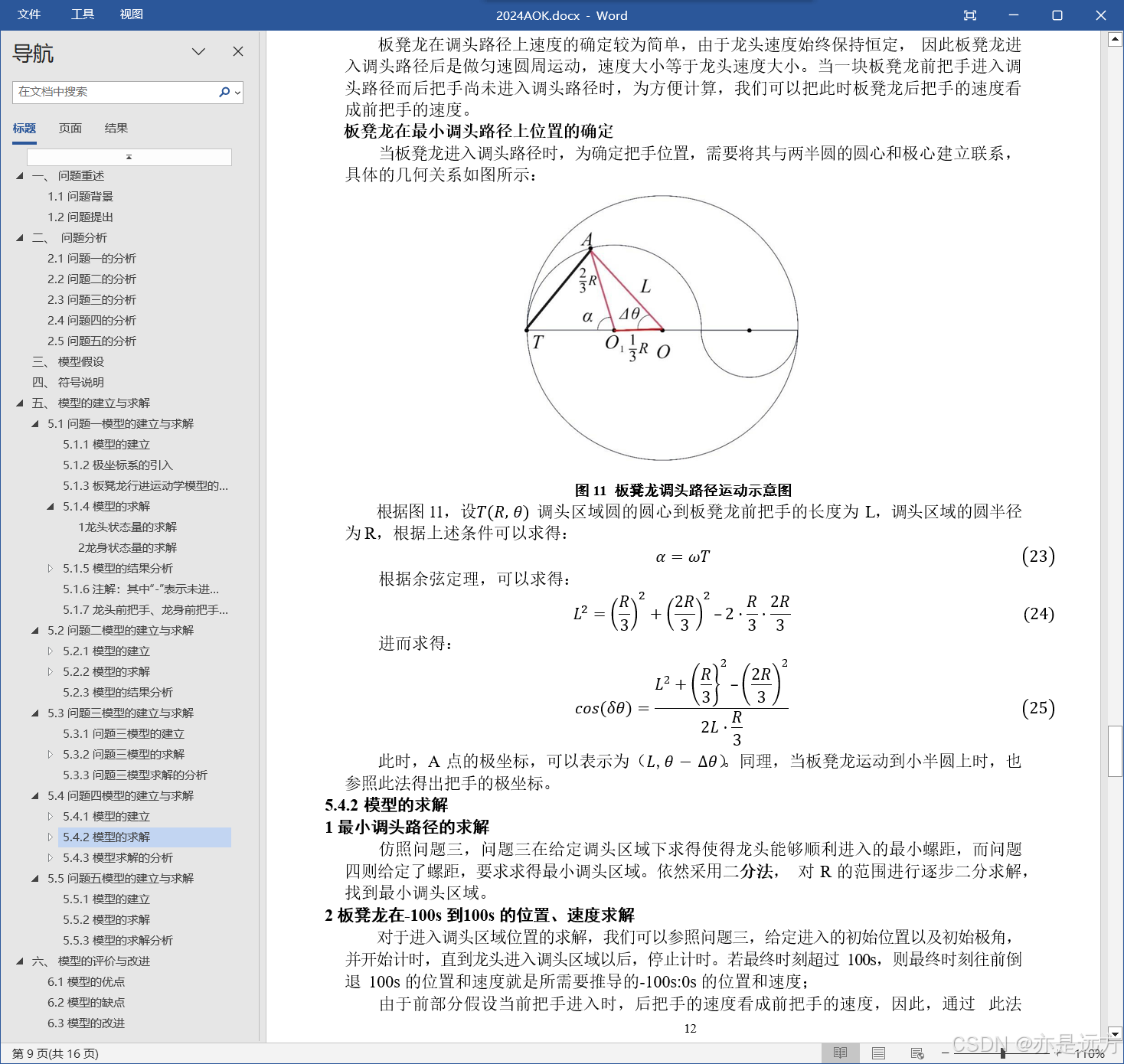Go to heading 6.2 模型的缺点

tap(86, 1003)
